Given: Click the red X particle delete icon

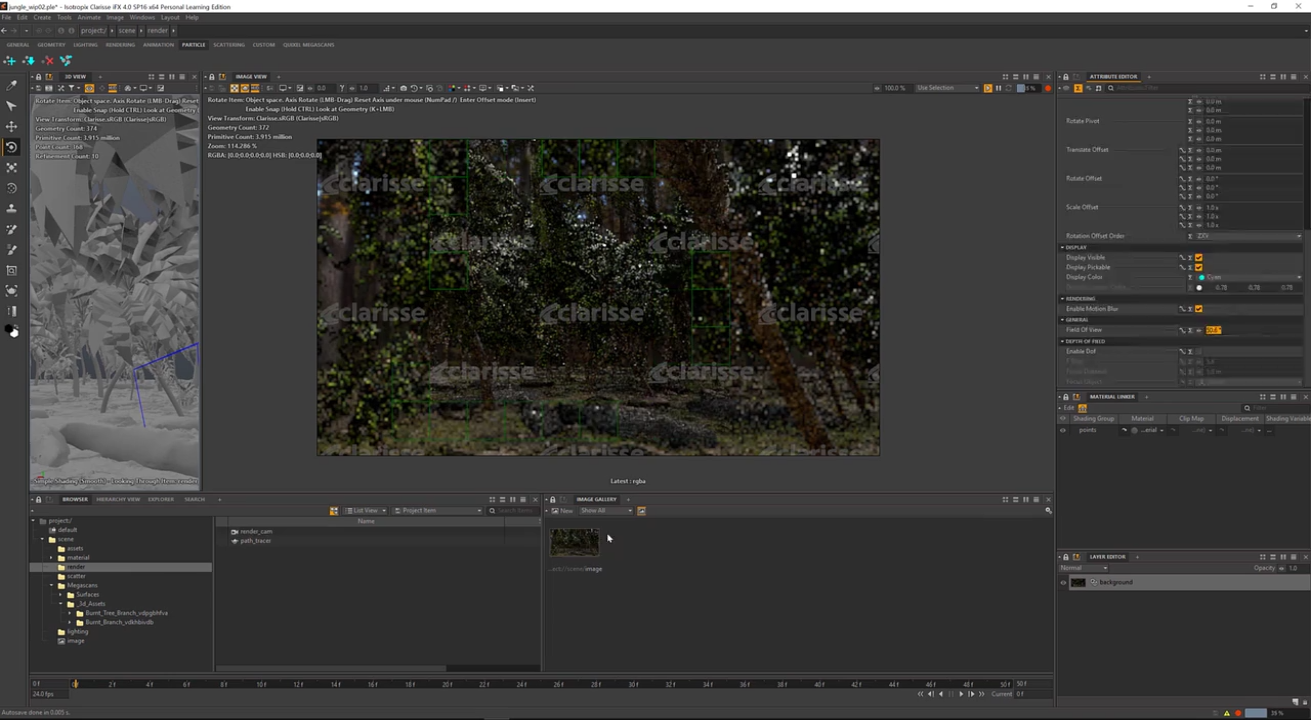Looking at the screenshot, I should tap(48, 61).
